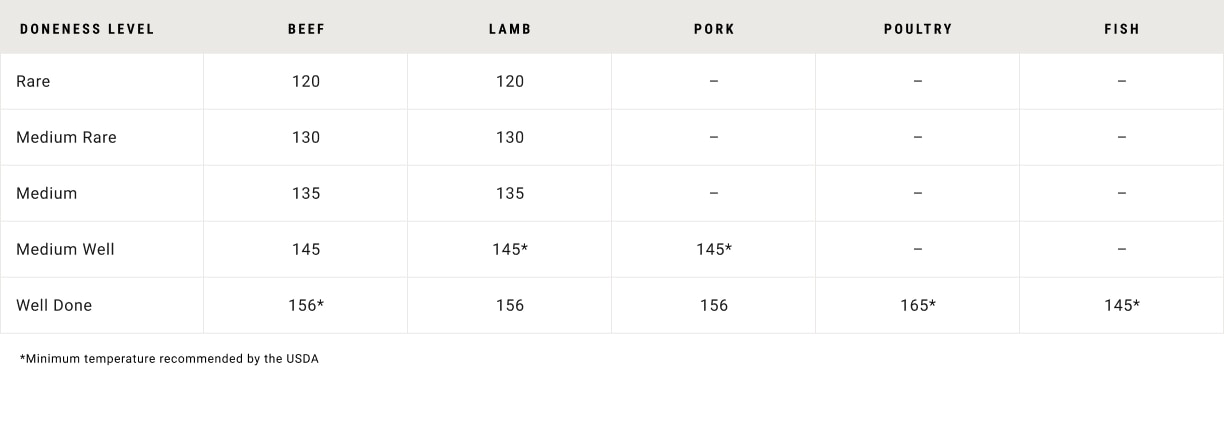Viewport: 1224px width, 439px height.
Task: Select the Fish Well Done 145* cell
Action: tap(1122, 305)
